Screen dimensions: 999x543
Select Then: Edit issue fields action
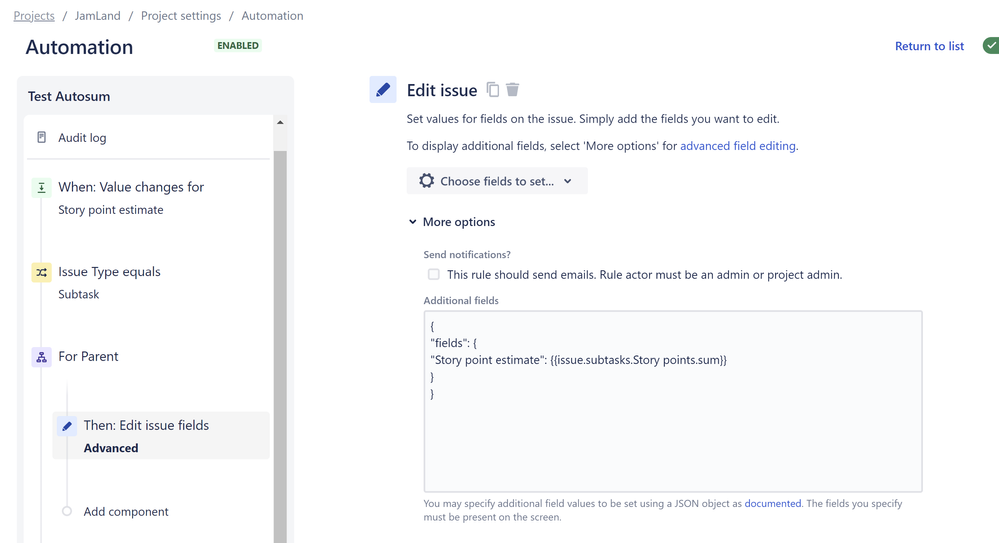point(161,436)
